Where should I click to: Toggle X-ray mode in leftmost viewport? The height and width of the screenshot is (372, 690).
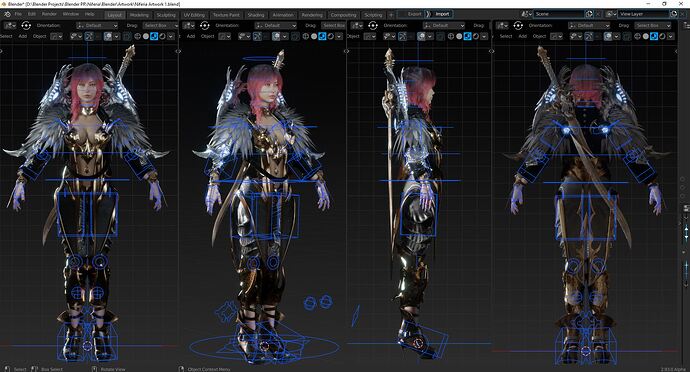[x=127, y=36]
